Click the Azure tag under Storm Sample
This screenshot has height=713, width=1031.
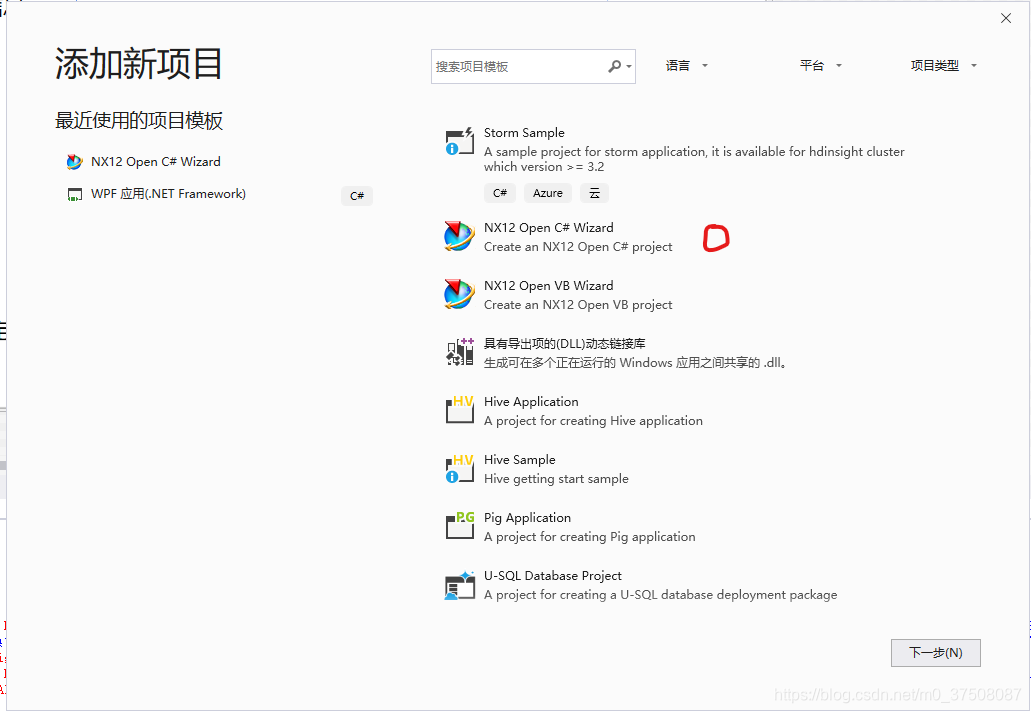pyautogui.click(x=548, y=193)
